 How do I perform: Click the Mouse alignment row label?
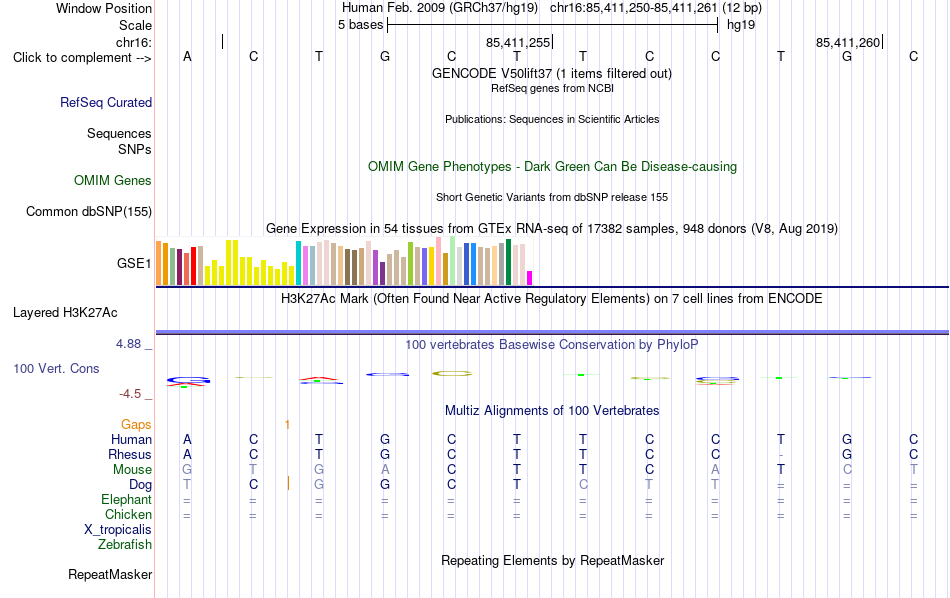(132, 470)
